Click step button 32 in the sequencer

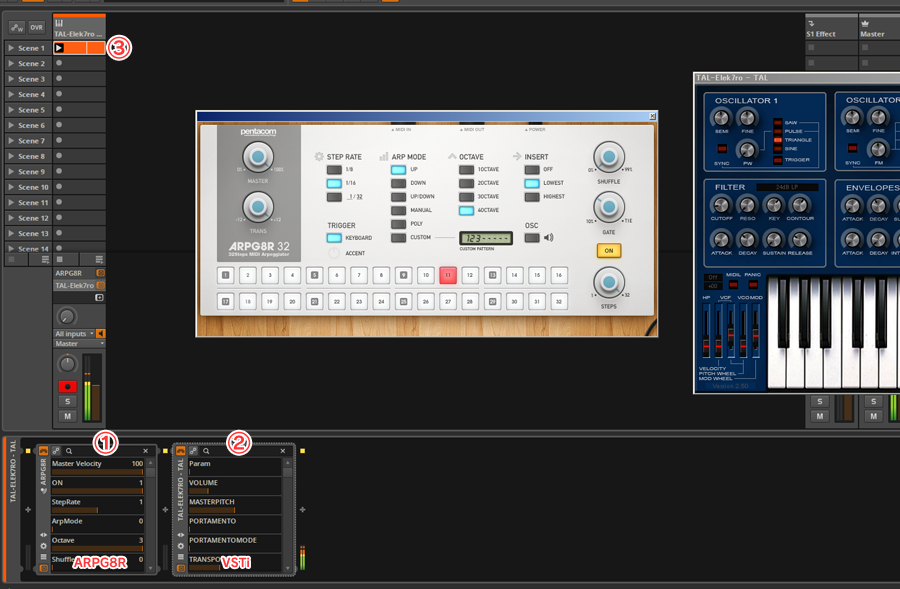559,301
